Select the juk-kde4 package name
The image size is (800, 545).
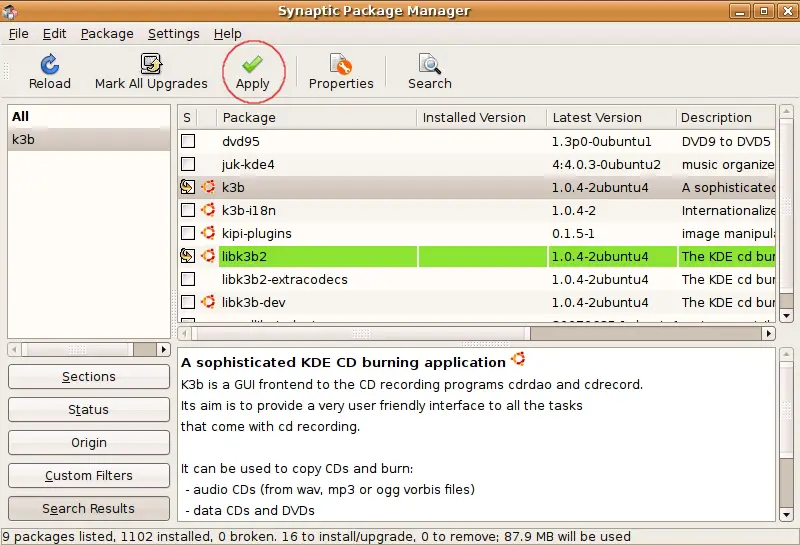pyautogui.click(x=248, y=164)
